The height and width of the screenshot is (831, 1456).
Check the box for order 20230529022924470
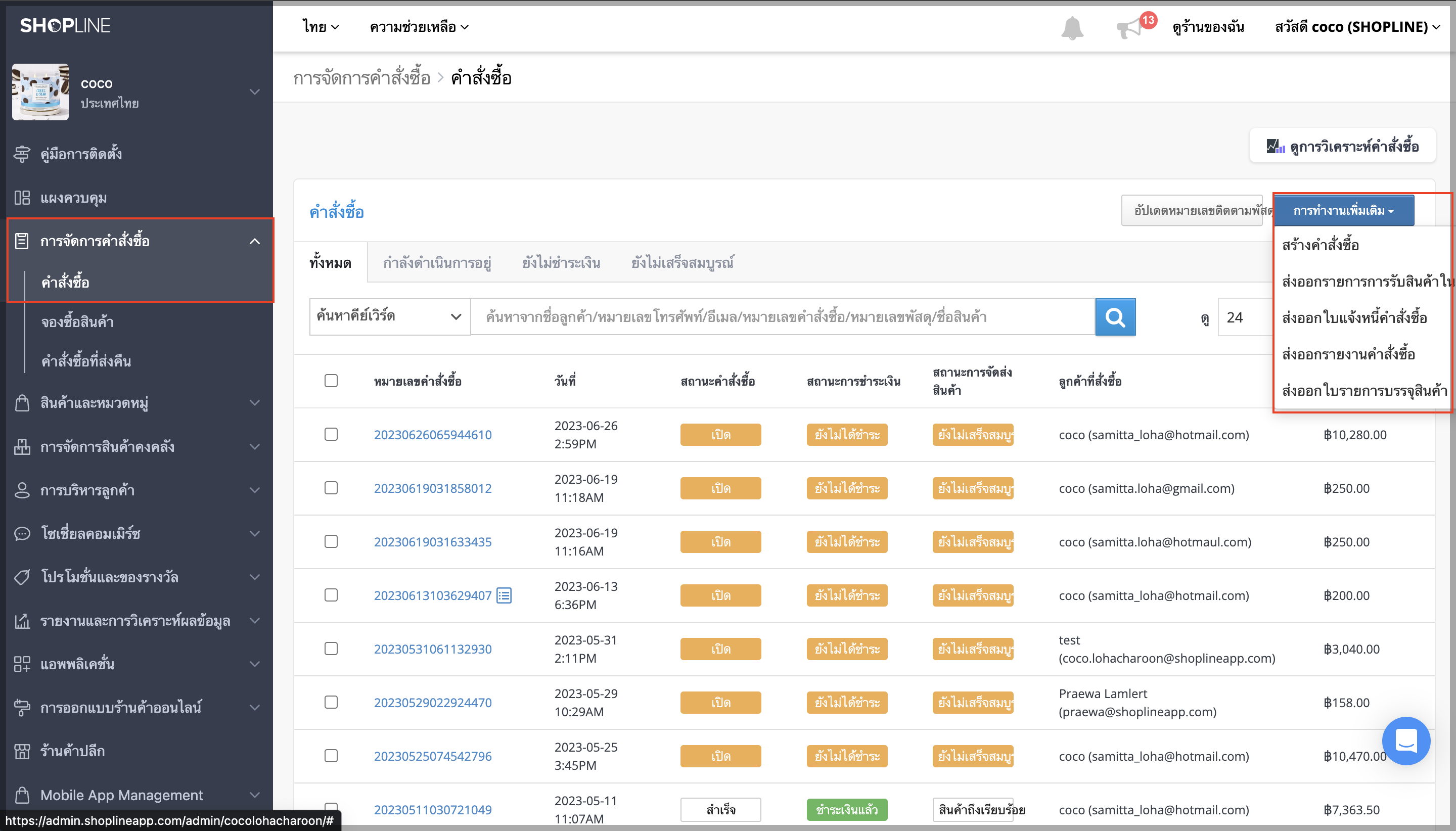(331, 703)
